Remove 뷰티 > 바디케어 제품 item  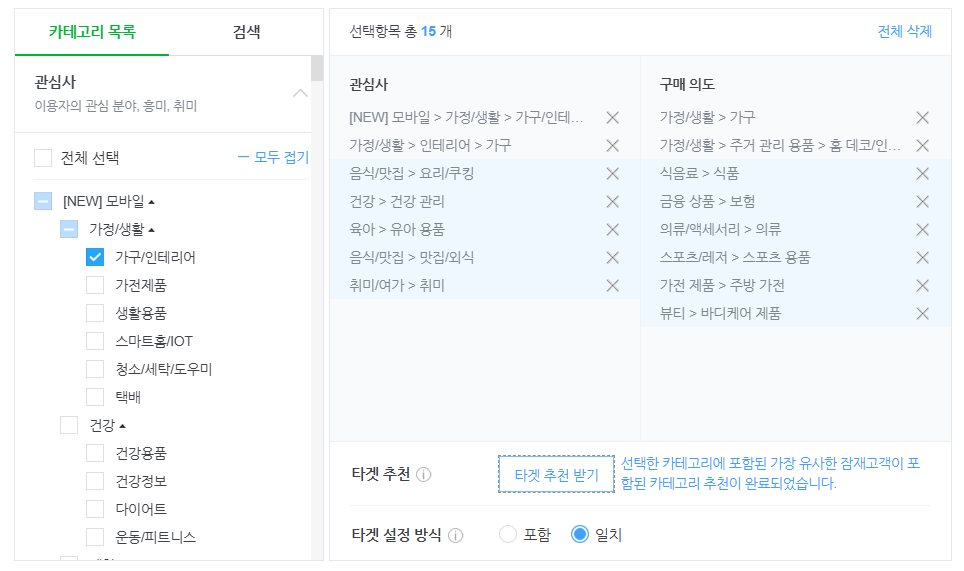pos(922,313)
